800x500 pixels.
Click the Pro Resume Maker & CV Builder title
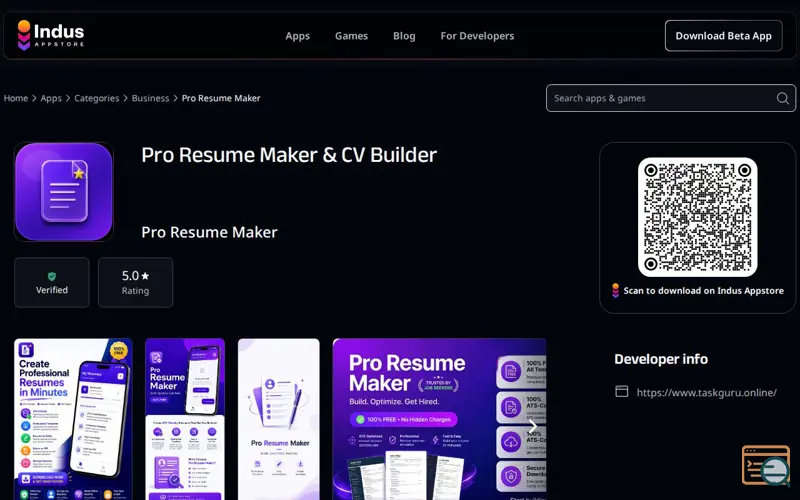[289, 155]
